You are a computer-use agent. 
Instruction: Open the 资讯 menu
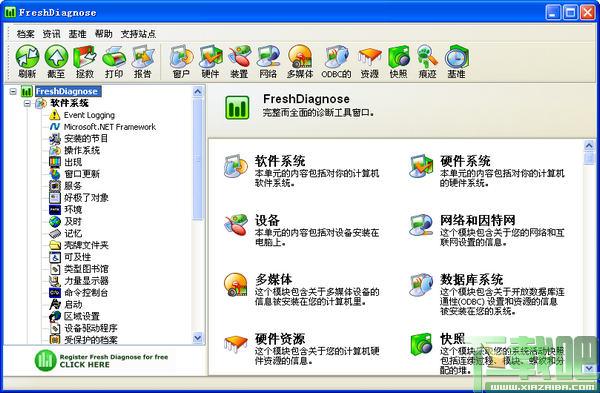pyautogui.click(x=51, y=34)
